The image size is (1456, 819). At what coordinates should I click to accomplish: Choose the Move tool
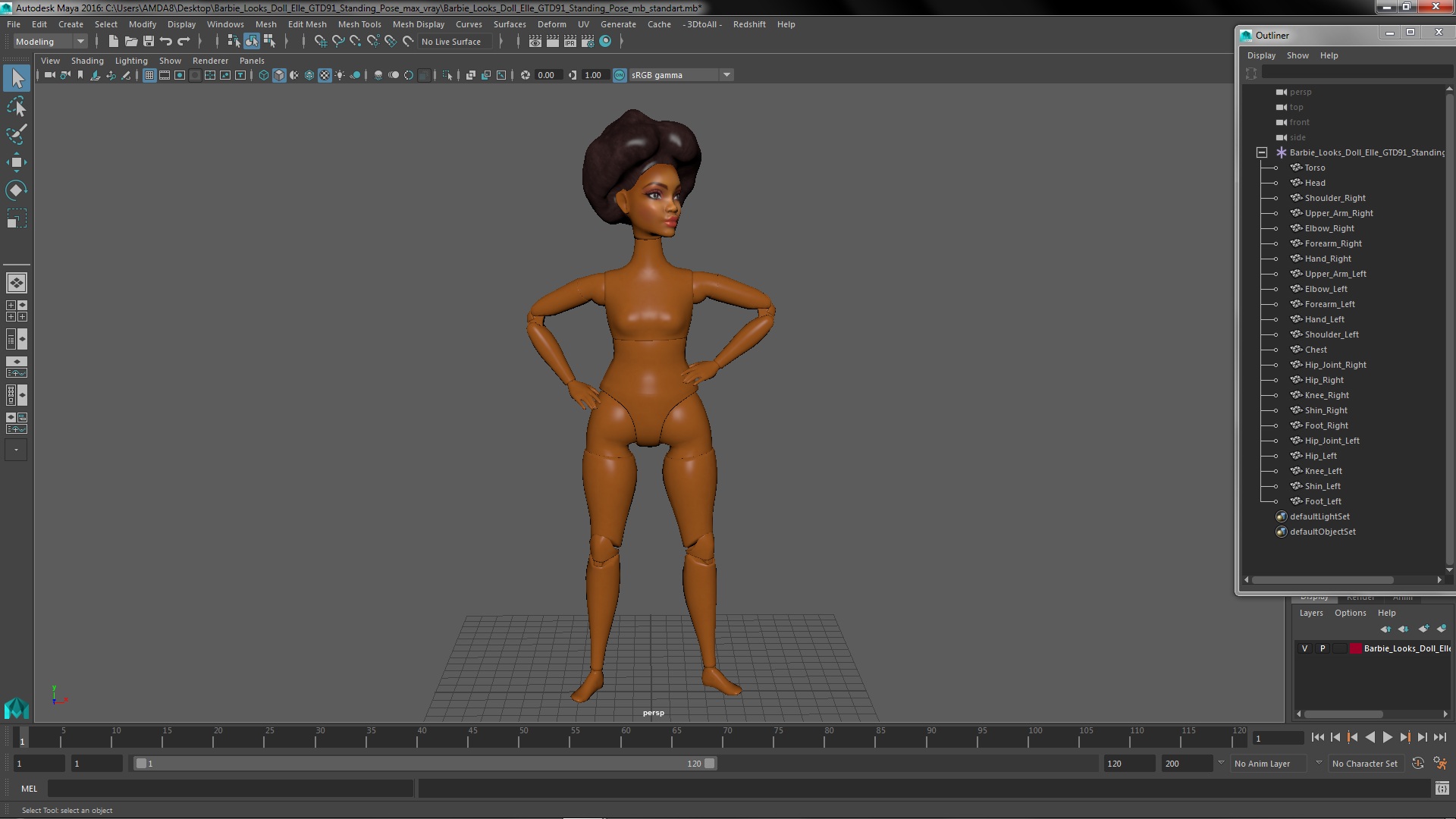pos(16,162)
